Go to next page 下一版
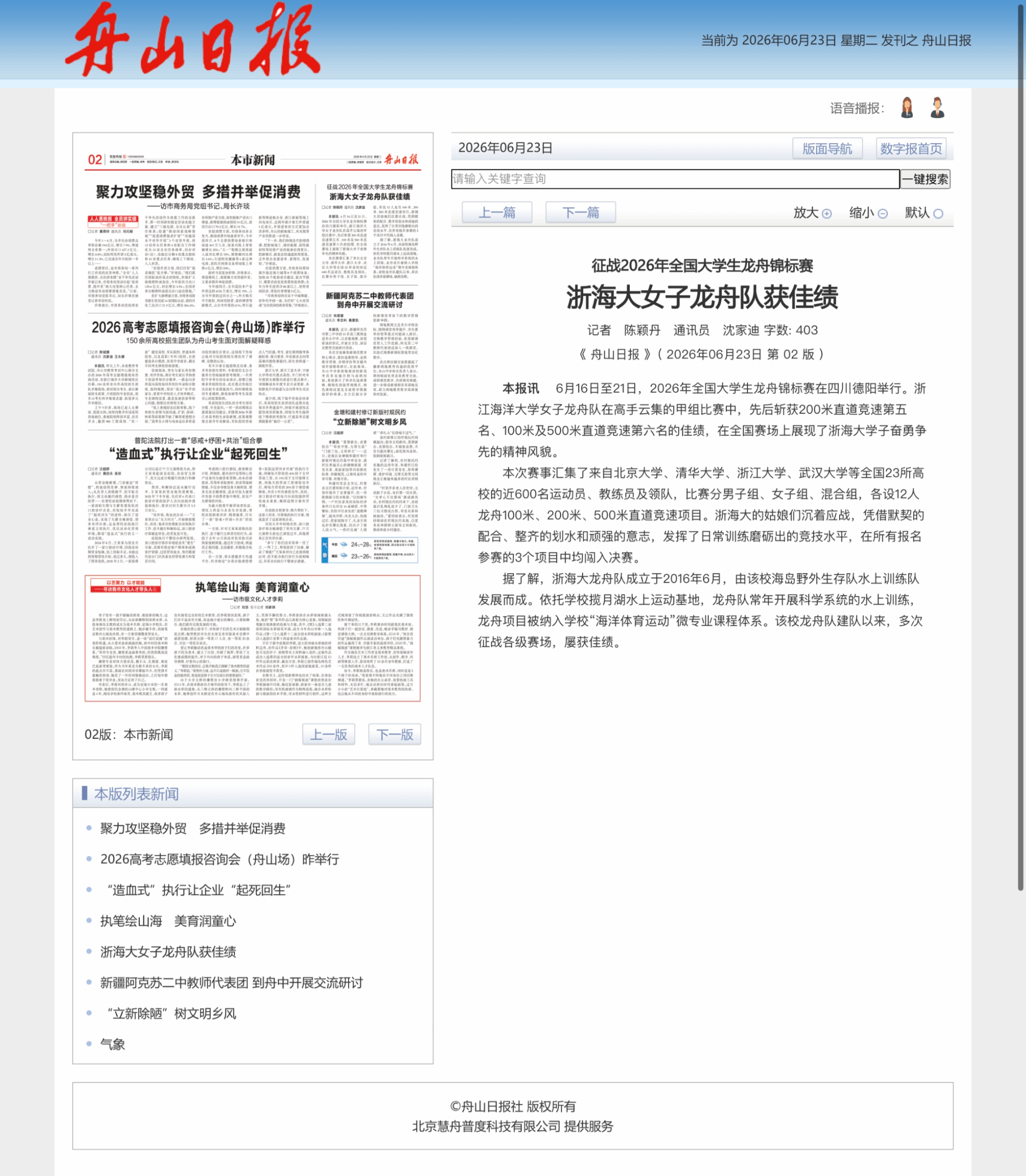The width and height of the screenshot is (1026, 1176). (395, 734)
